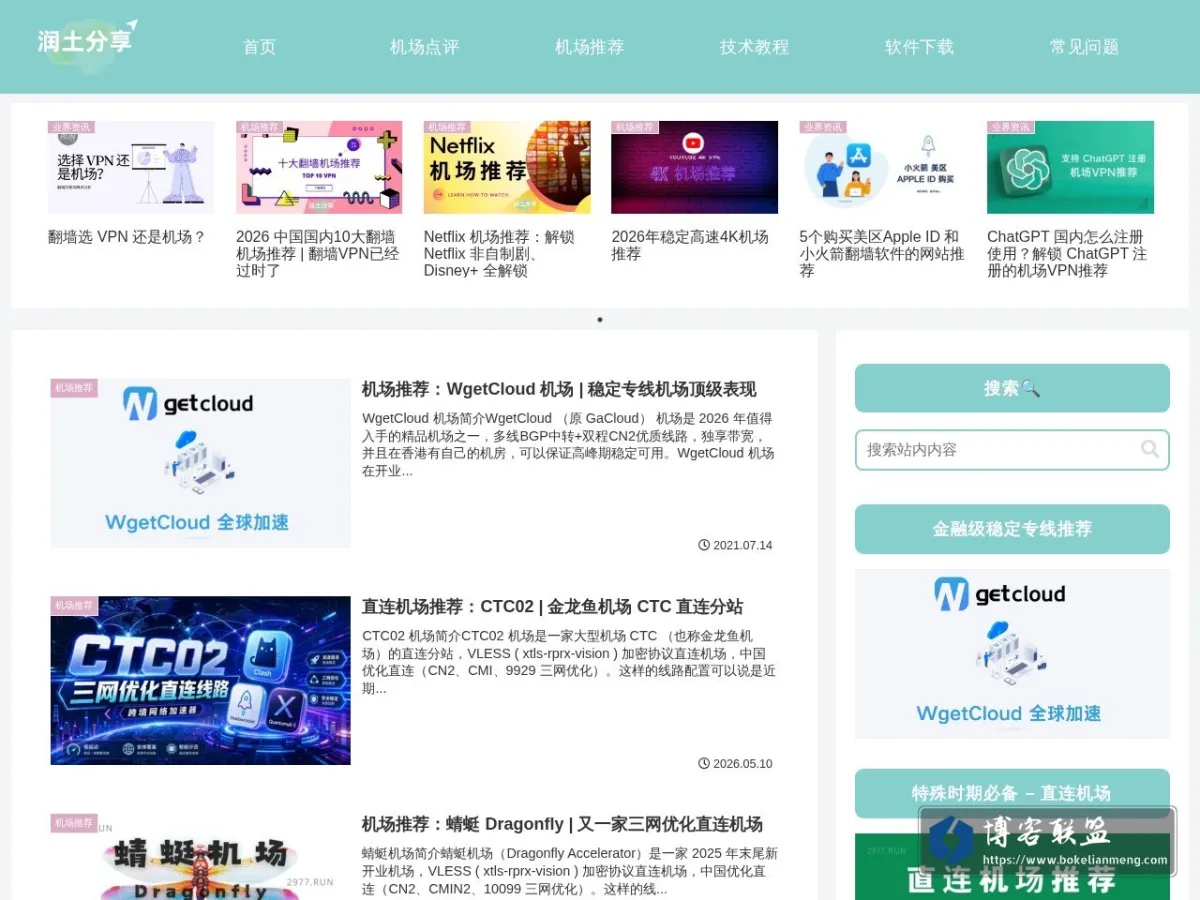The width and height of the screenshot is (1200, 900).
Task: Open the 机场点评 navigation item
Action: (424, 47)
